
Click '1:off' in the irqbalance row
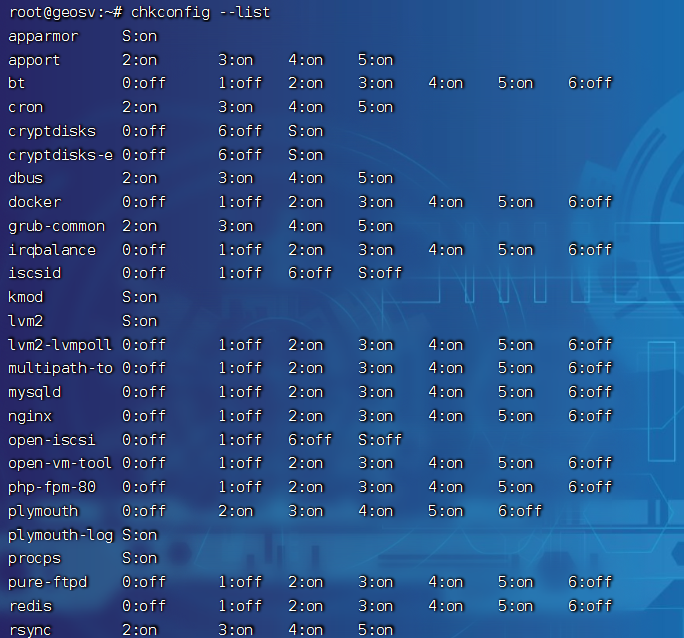point(240,250)
